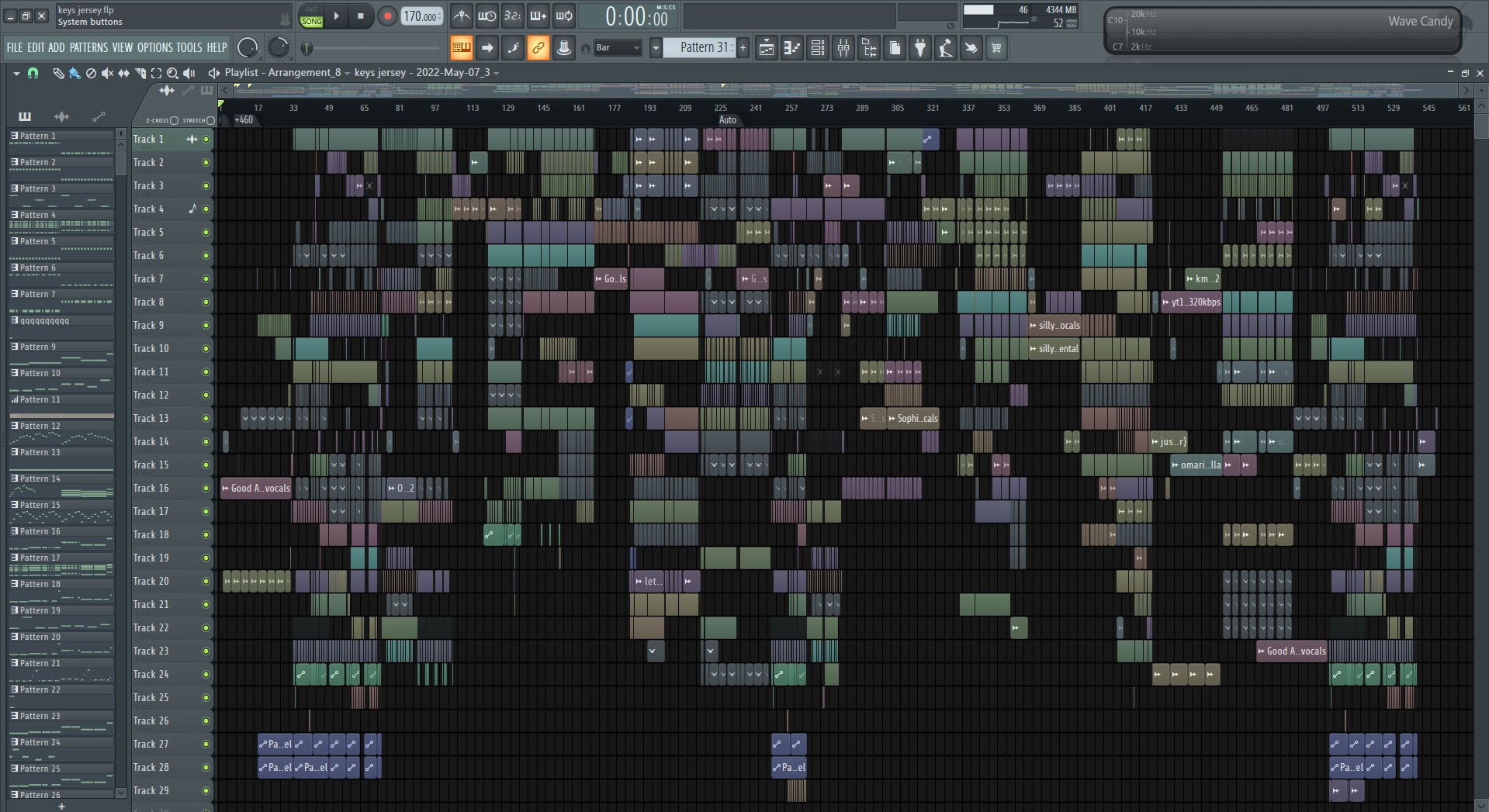Choose the Zoom tool in Playlist toolbar
This screenshot has height=812, width=1489.
[x=172, y=73]
